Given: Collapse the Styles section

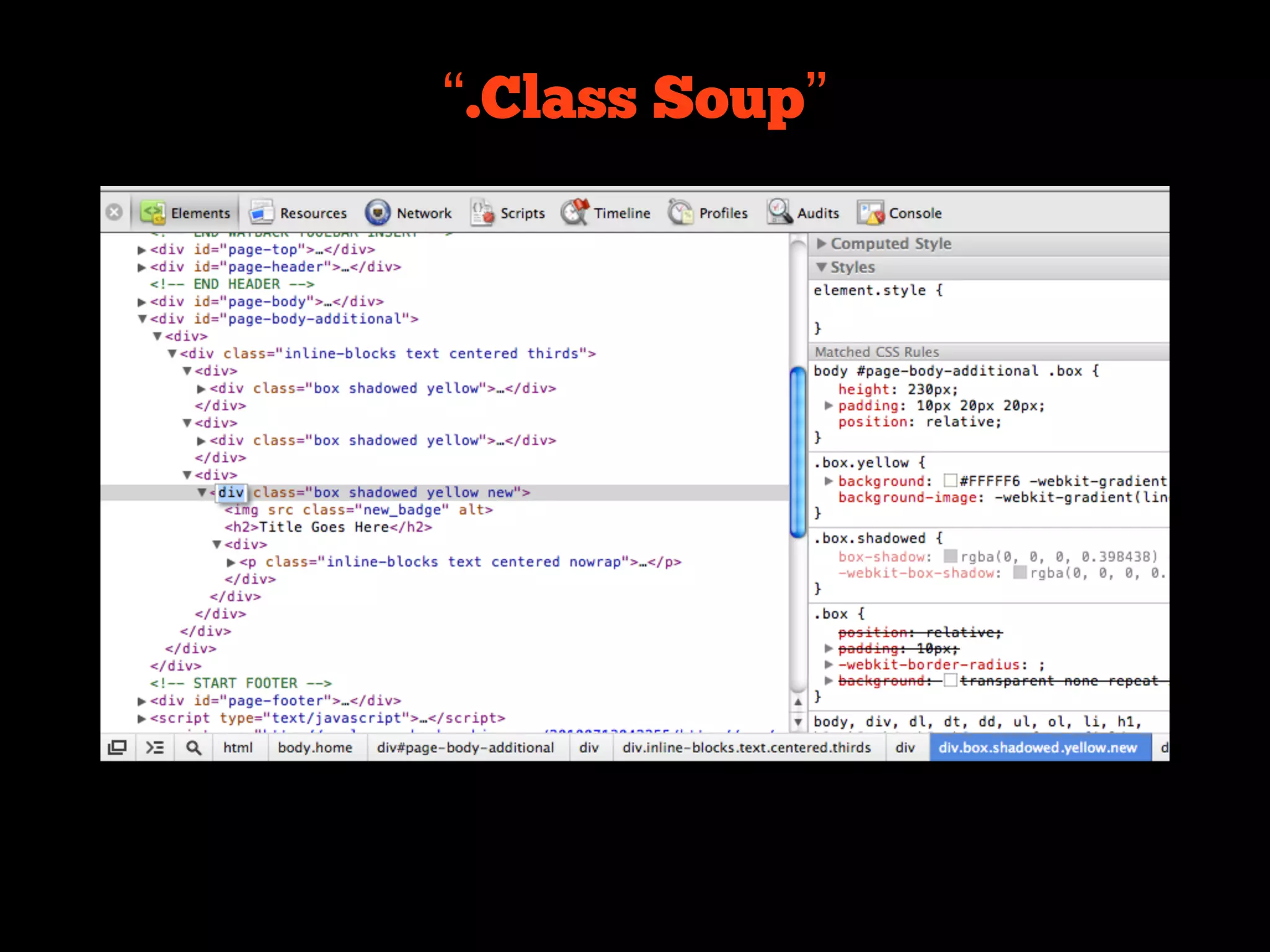Looking at the screenshot, I should pyautogui.click(x=822, y=267).
